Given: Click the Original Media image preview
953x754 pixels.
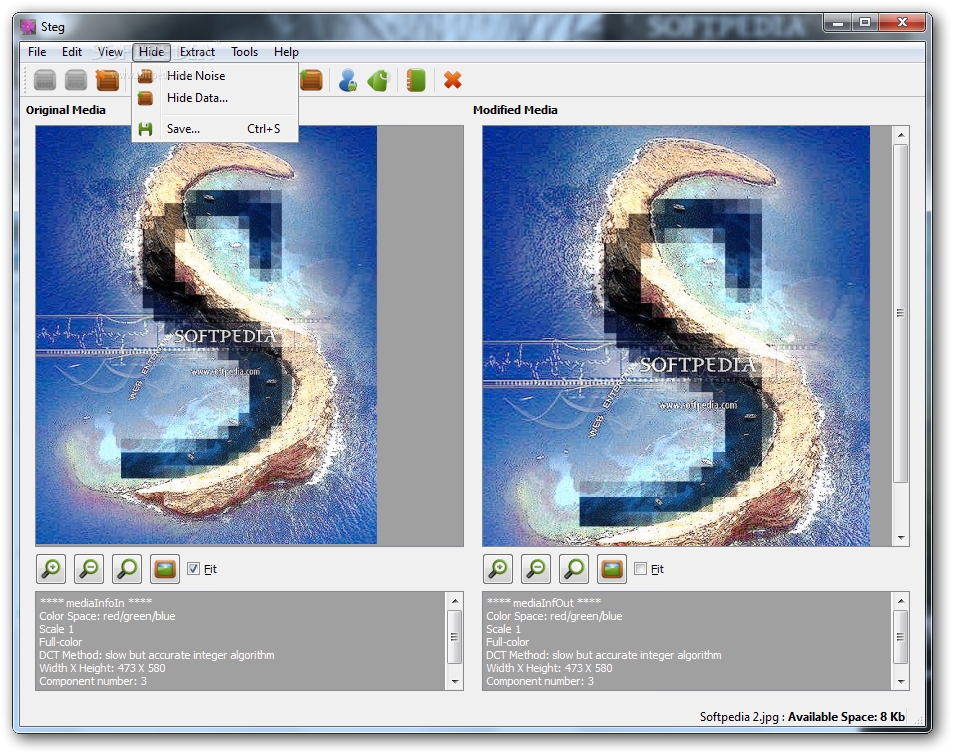Looking at the screenshot, I should click(x=206, y=335).
